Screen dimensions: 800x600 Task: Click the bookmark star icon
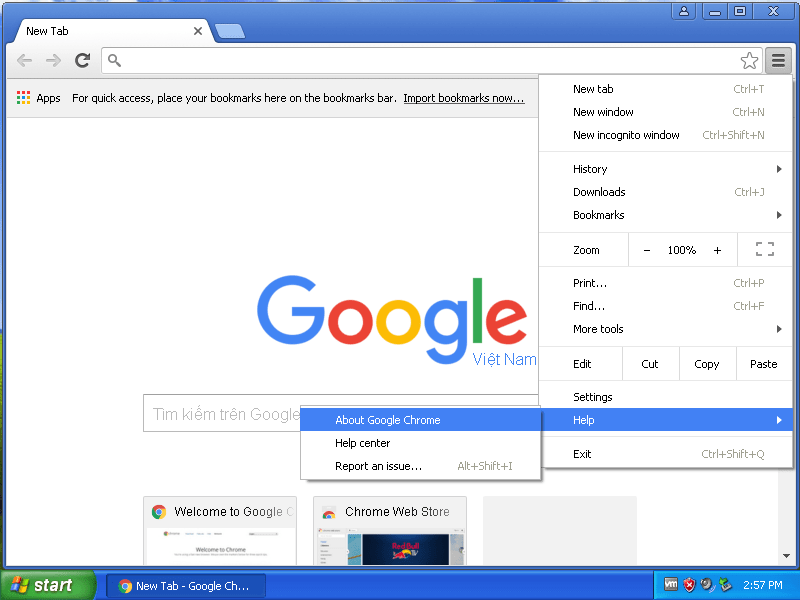749,61
